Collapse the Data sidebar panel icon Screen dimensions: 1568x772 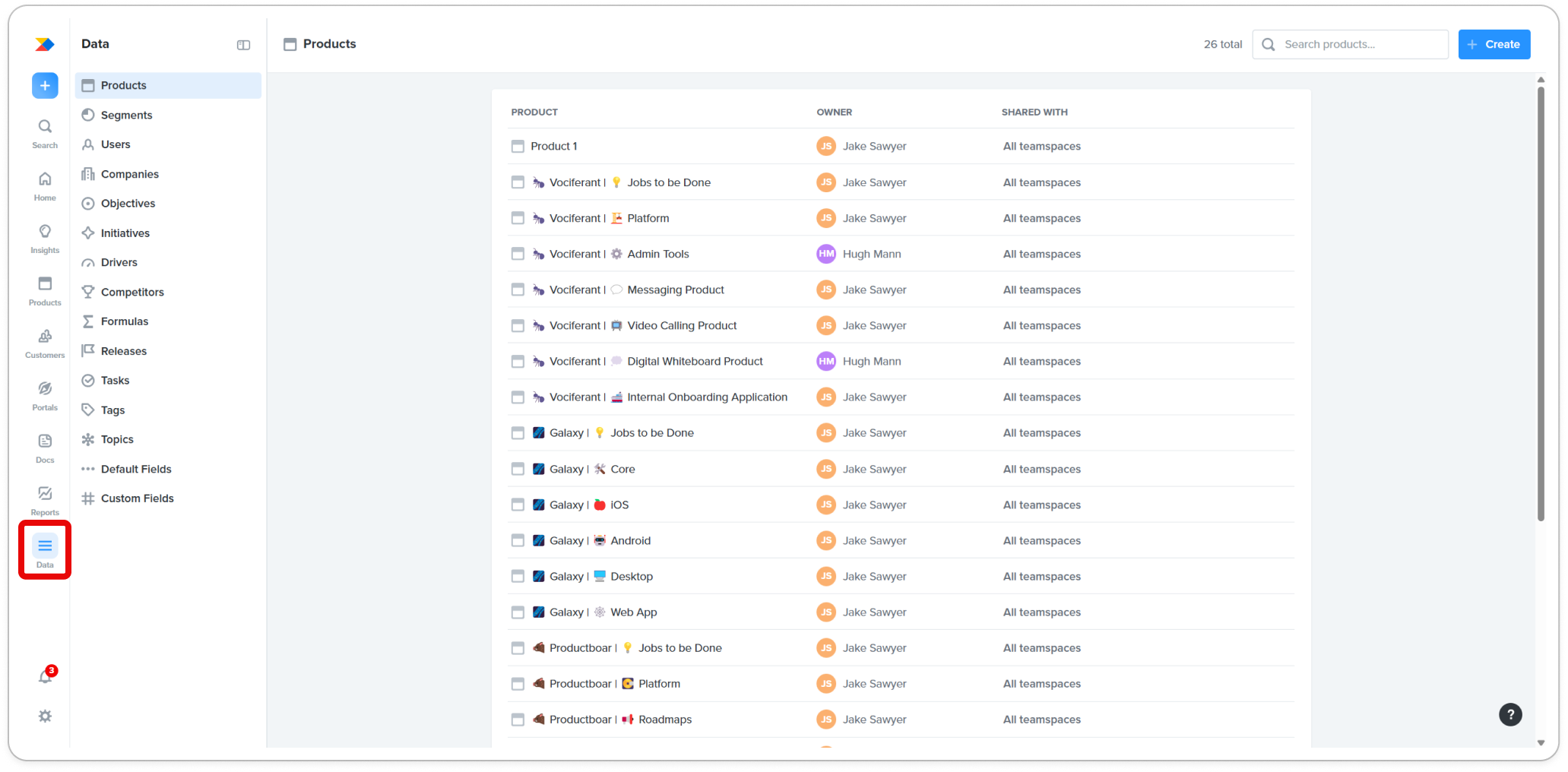[243, 45]
